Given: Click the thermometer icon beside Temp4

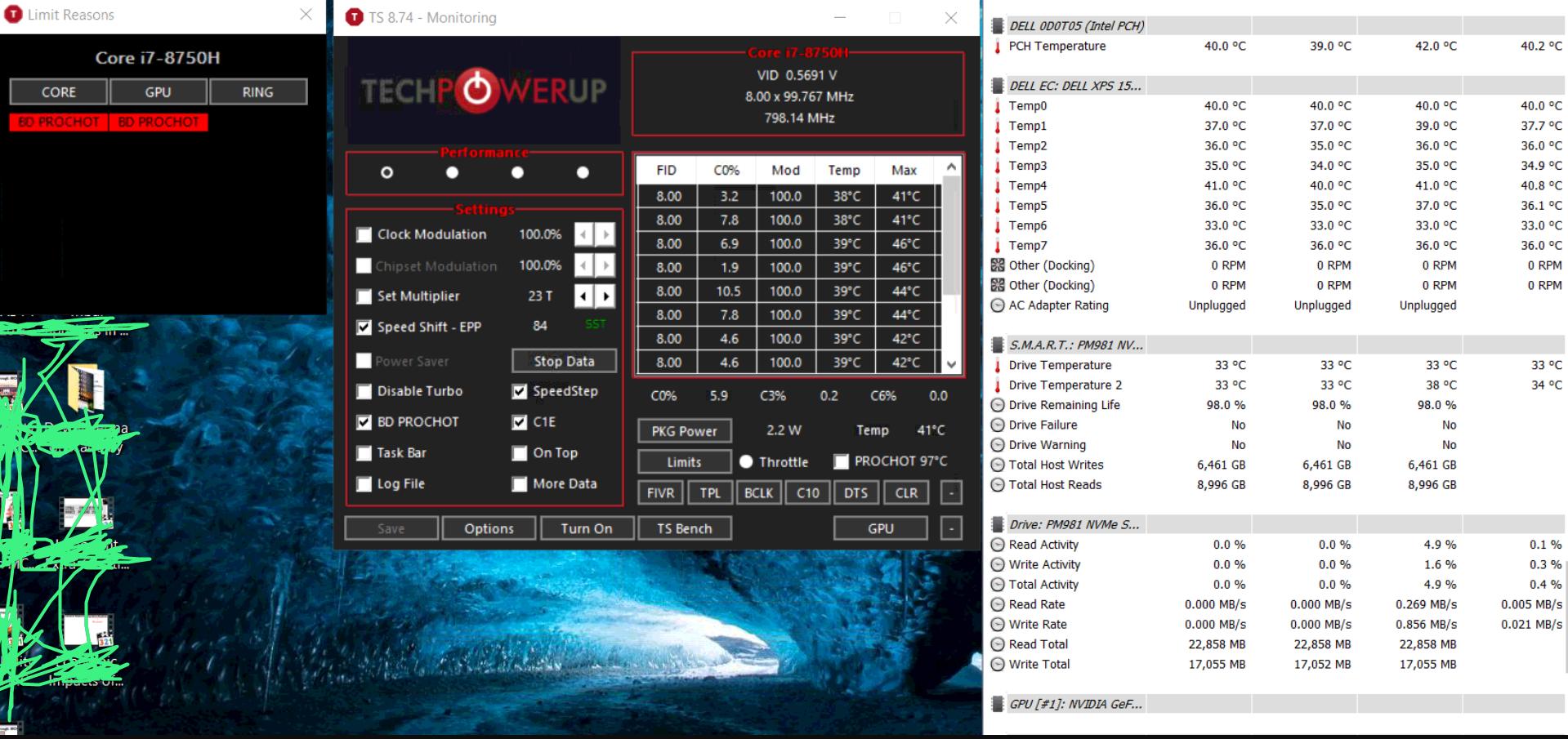Looking at the screenshot, I should click(998, 186).
